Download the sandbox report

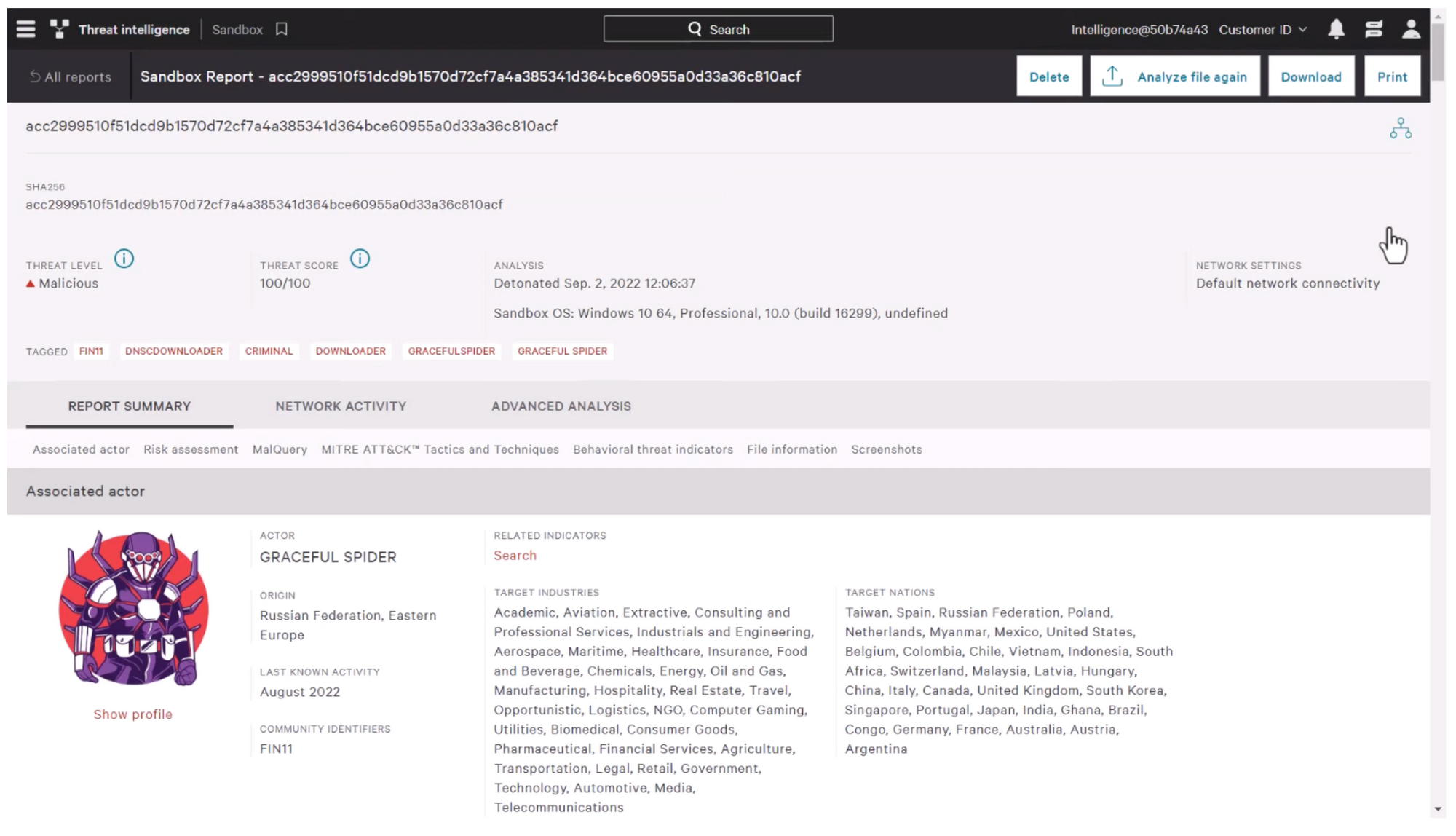(x=1311, y=76)
